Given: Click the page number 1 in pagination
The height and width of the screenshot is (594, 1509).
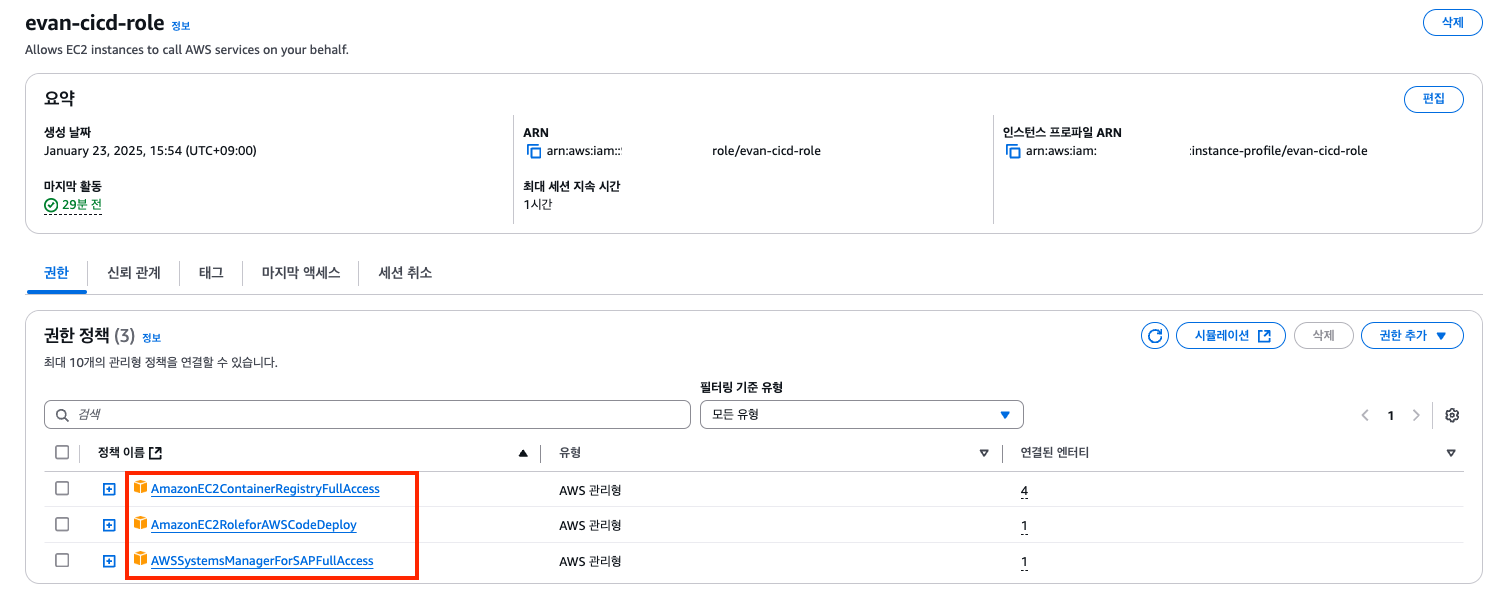Looking at the screenshot, I should point(1390,416).
